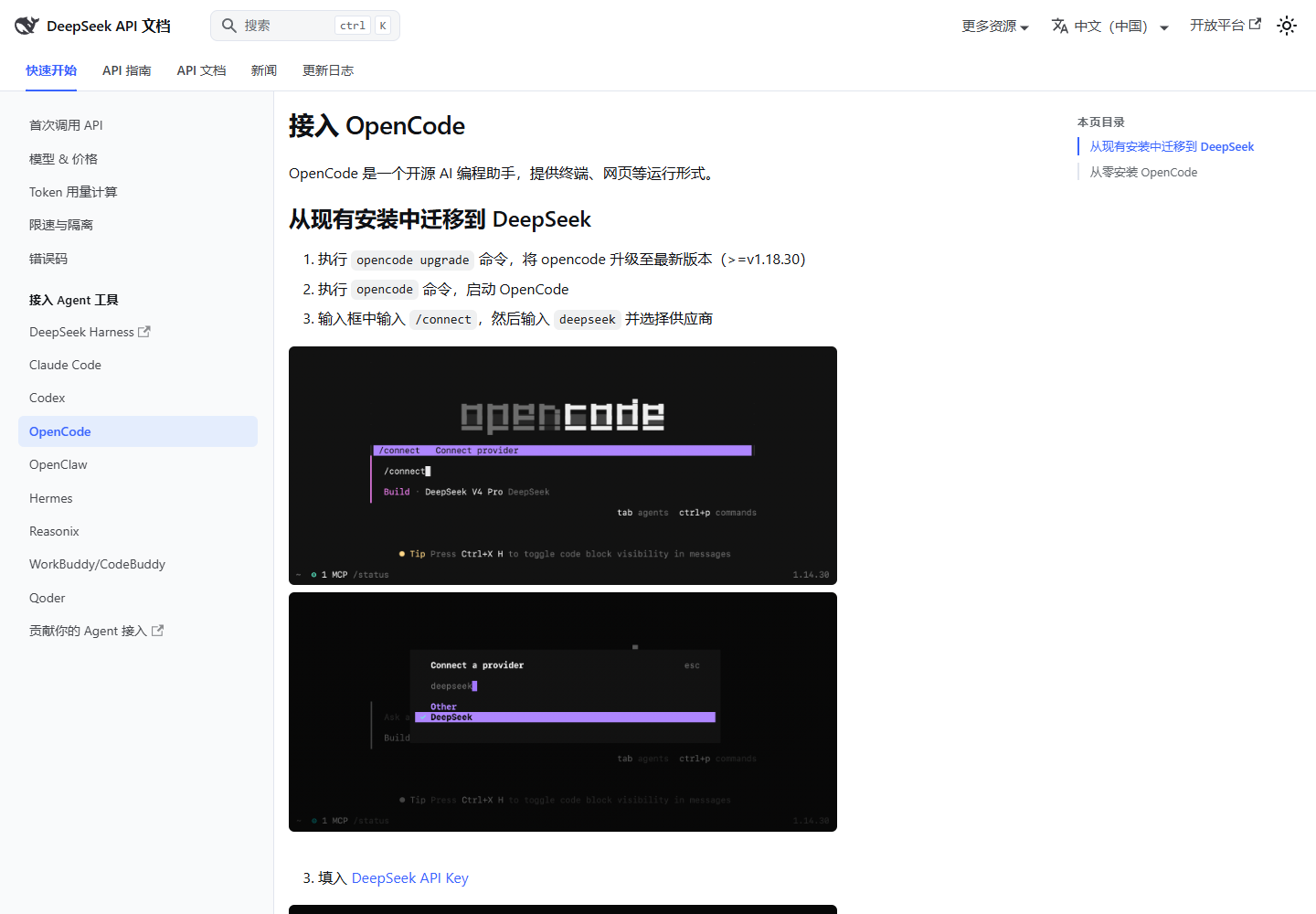Open the OpenClaw sidebar page
1316x914 pixels.
pyautogui.click(x=138, y=464)
